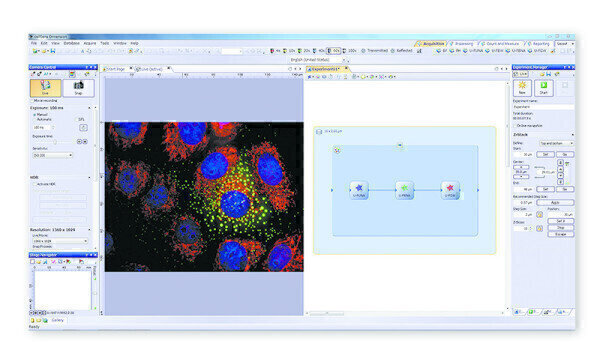The width and height of the screenshot is (600, 362).
Task: Collapse the Resolution section
Action: click(x=90, y=230)
